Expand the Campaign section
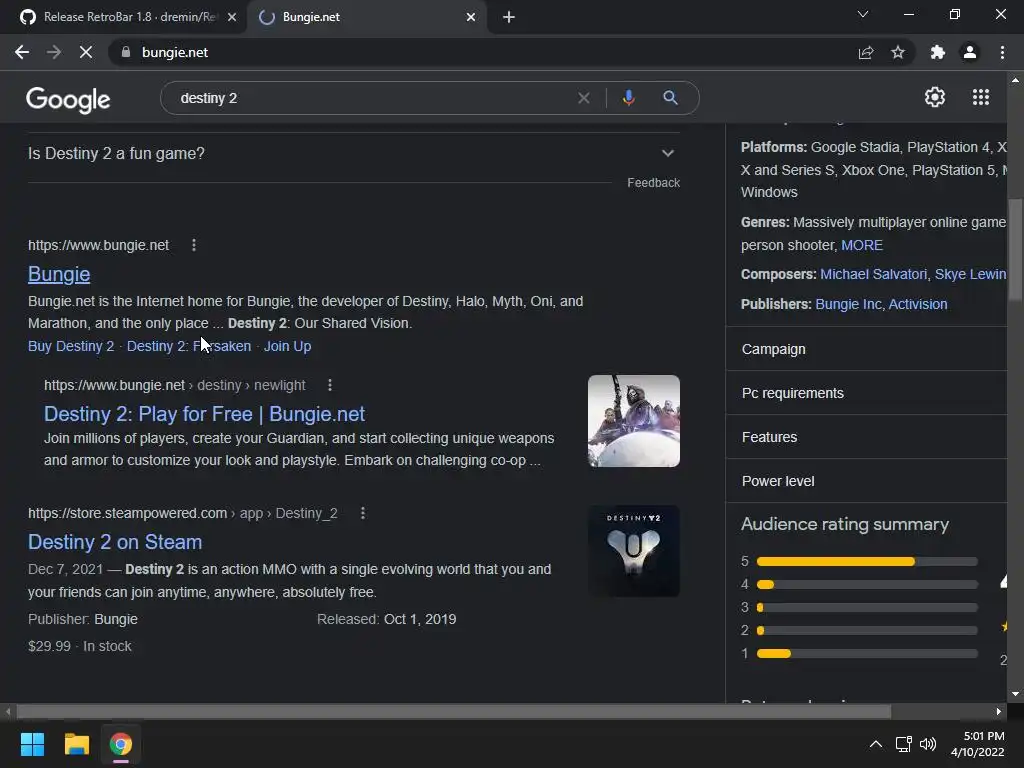The height and width of the screenshot is (768, 1024). tap(866, 349)
